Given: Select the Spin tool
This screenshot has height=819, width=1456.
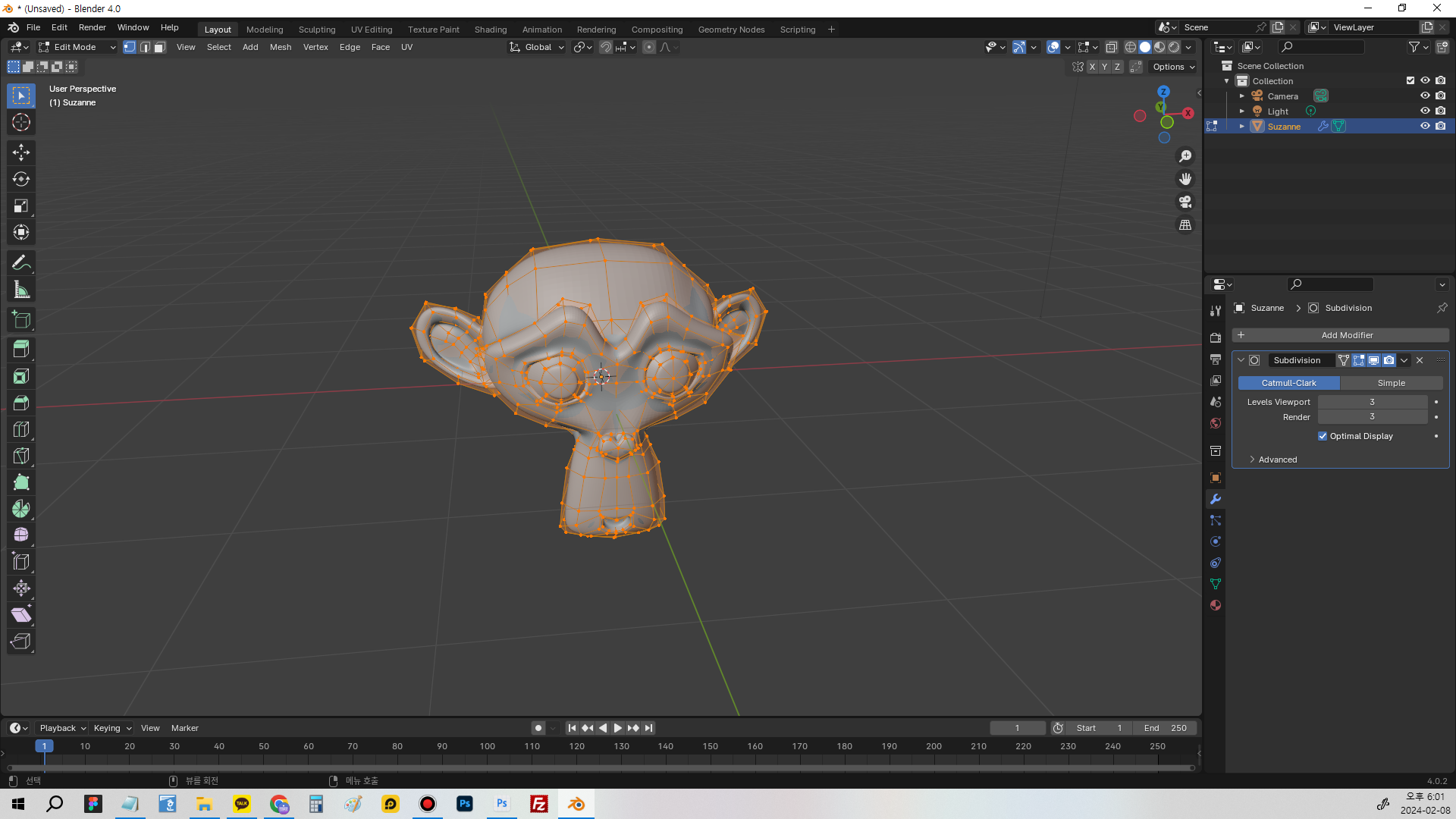Looking at the screenshot, I should (21, 509).
